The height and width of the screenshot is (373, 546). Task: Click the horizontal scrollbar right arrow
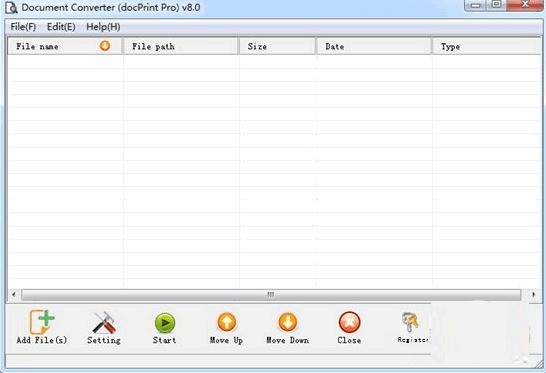click(x=533, y=295)
